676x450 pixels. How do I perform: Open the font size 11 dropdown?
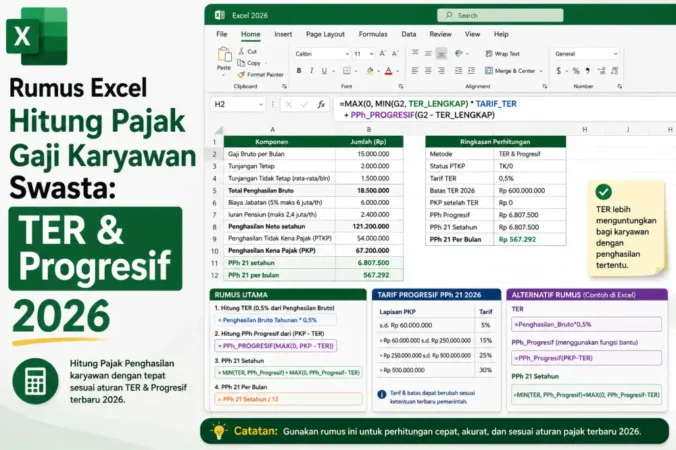[371, 54]
